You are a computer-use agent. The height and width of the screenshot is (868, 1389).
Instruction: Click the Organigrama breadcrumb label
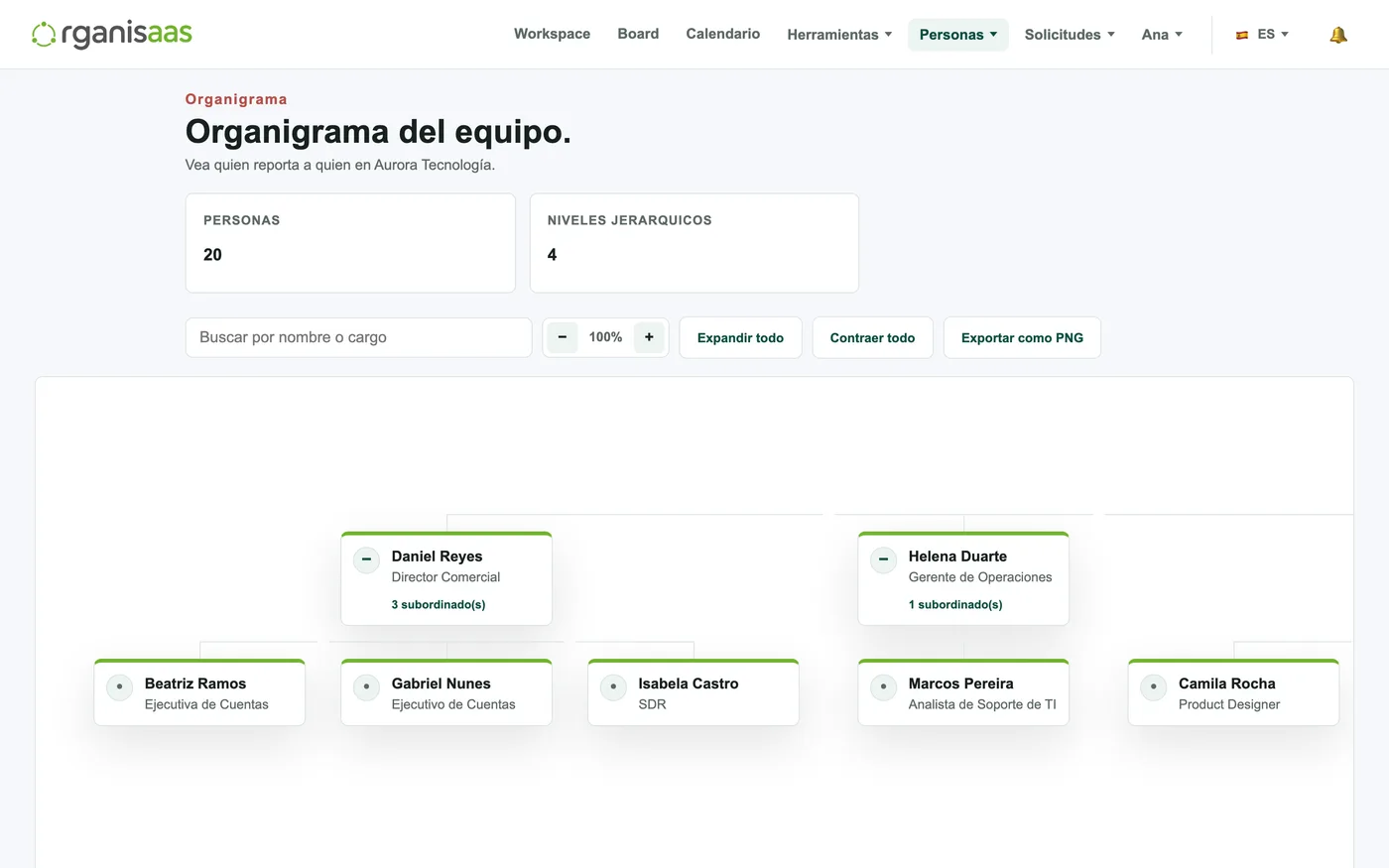[236, 99]
